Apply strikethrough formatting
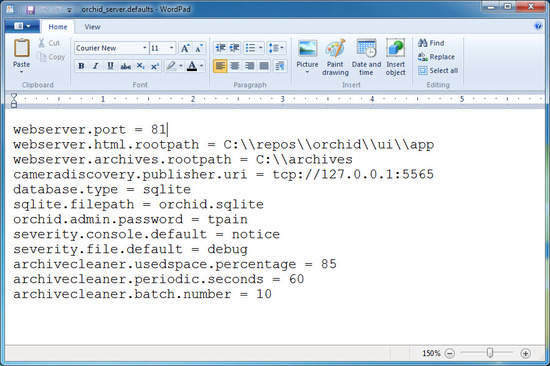 [125, 66]
